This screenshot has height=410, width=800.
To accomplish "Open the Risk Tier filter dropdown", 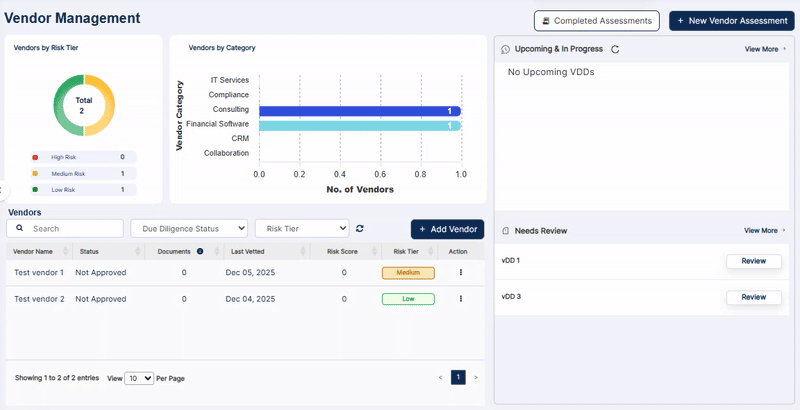I will (302, 228).
